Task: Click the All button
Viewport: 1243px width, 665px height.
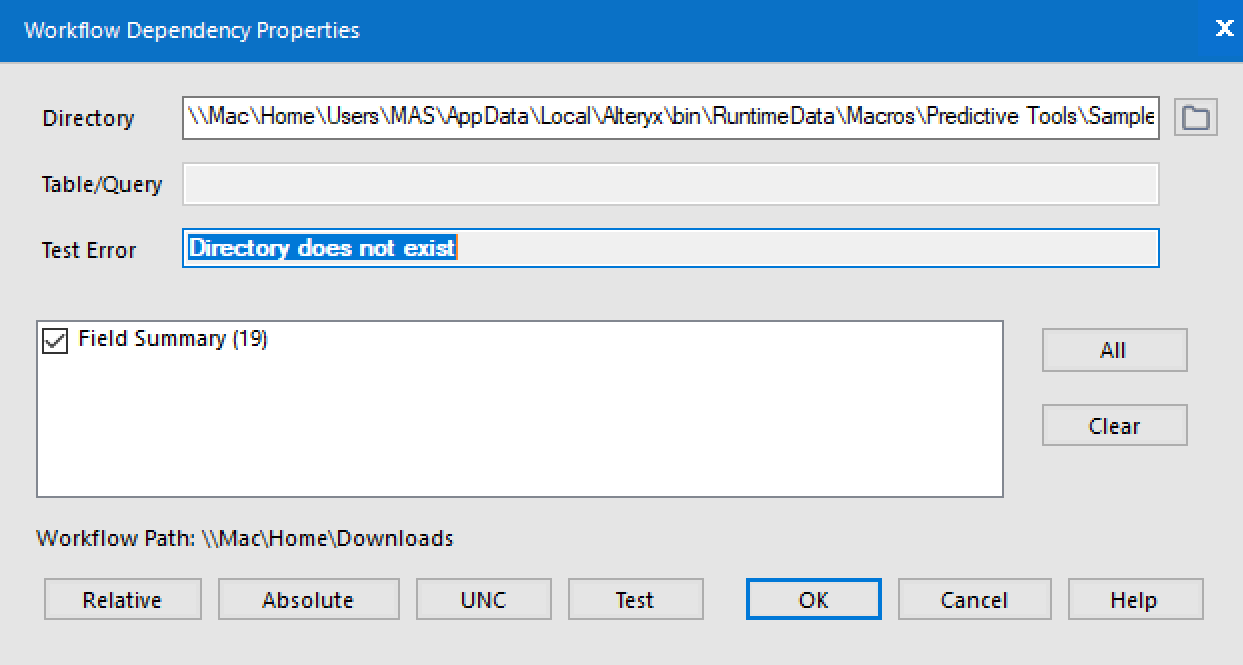Action: [x=1113, y=350]
